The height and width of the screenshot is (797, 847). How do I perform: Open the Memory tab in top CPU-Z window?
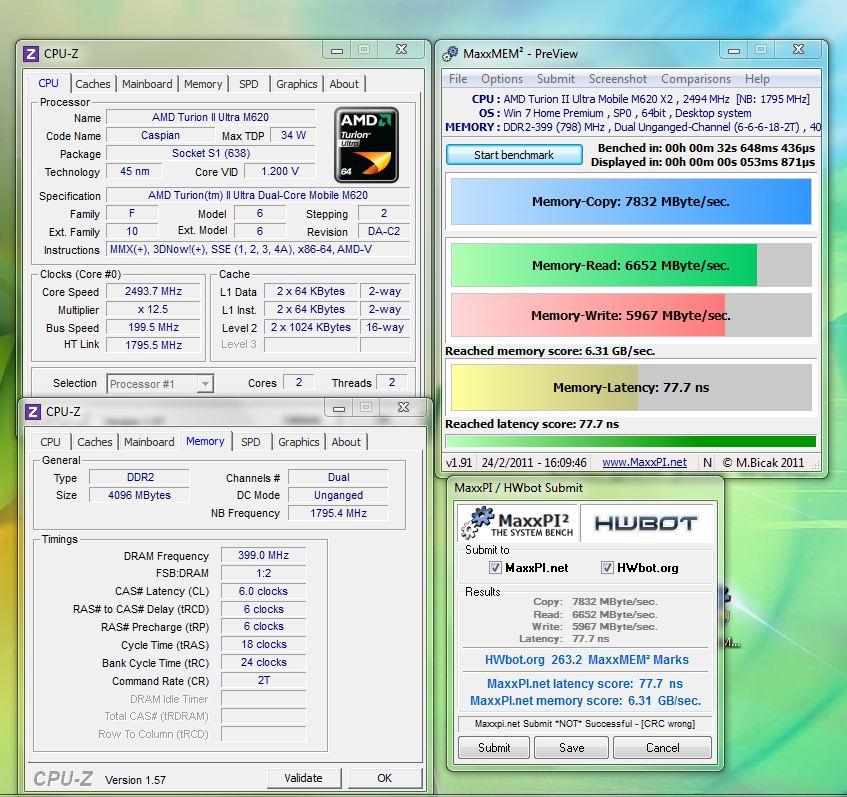click(x=203, y=84)
